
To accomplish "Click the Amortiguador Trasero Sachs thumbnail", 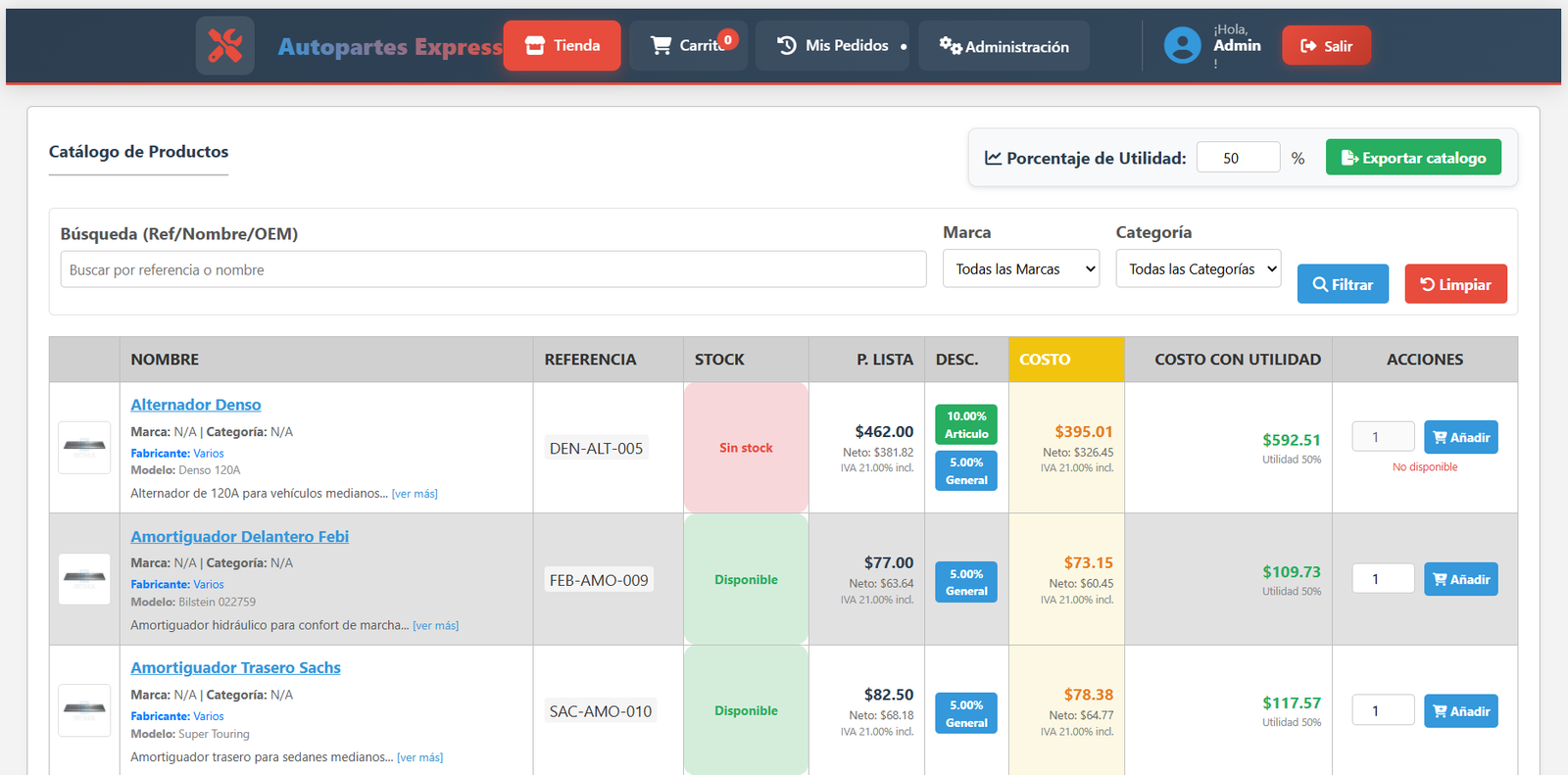I will tap(84, 710).
